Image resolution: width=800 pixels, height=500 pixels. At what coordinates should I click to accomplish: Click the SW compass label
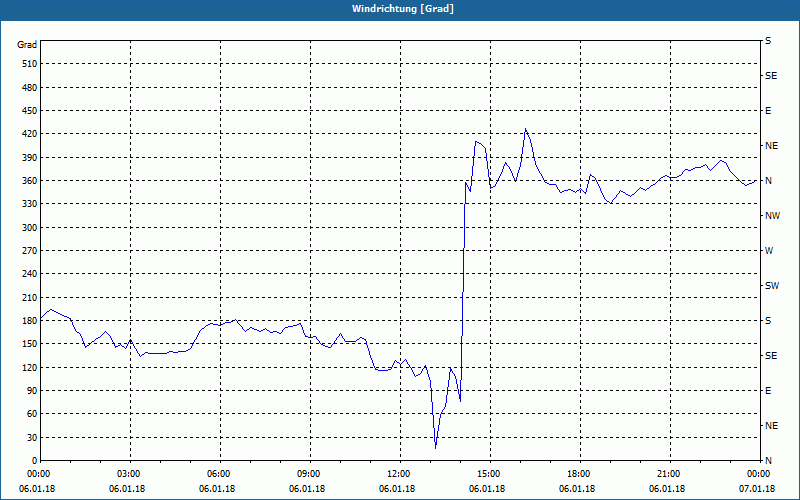pos(772,286)
